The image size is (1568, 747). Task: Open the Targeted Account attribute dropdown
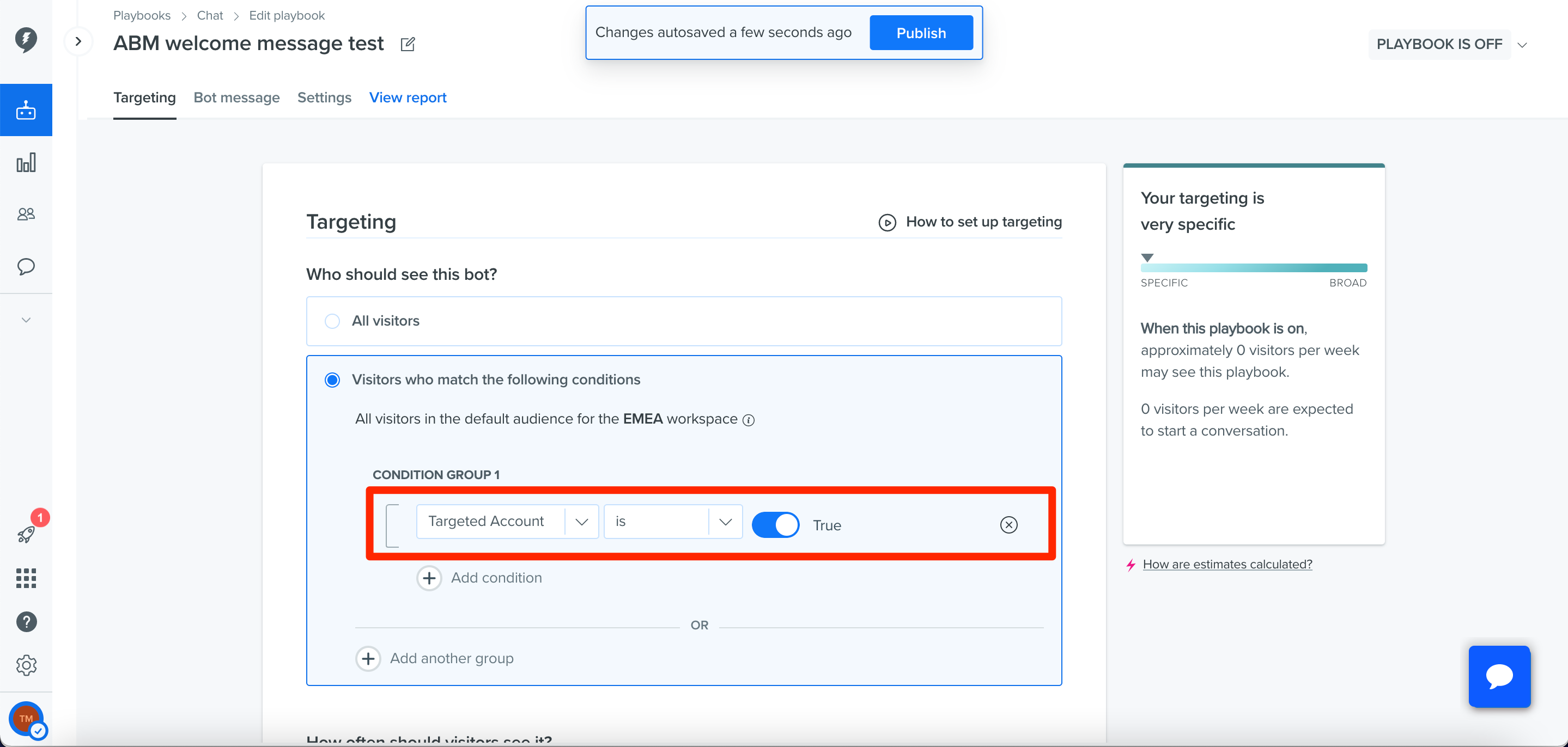coord(582,521)
